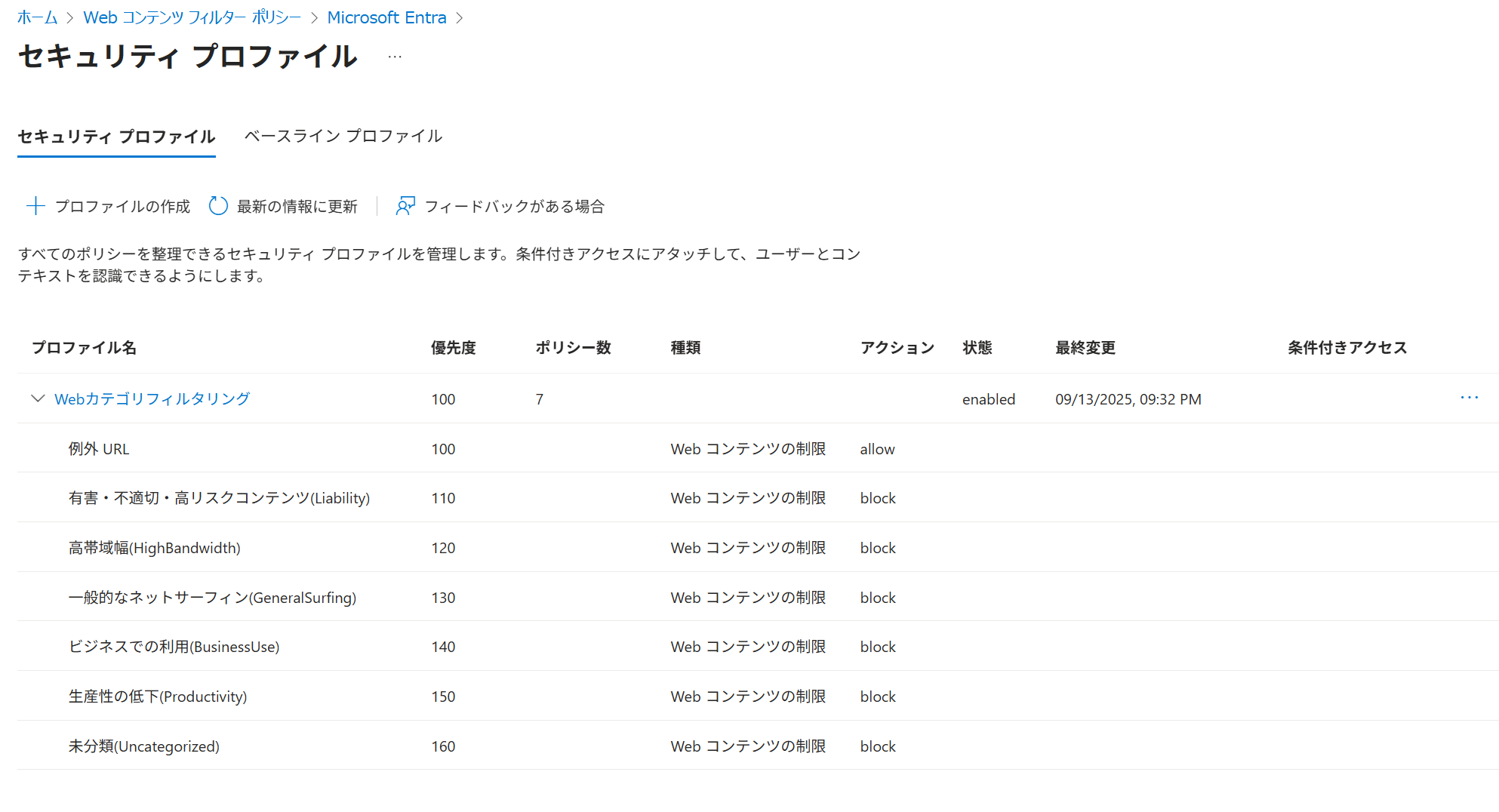Click the 09/13/2025, 09:32 PM timestamp
This screenshot has height=812, width=1499.
[x=1128, y=399]
